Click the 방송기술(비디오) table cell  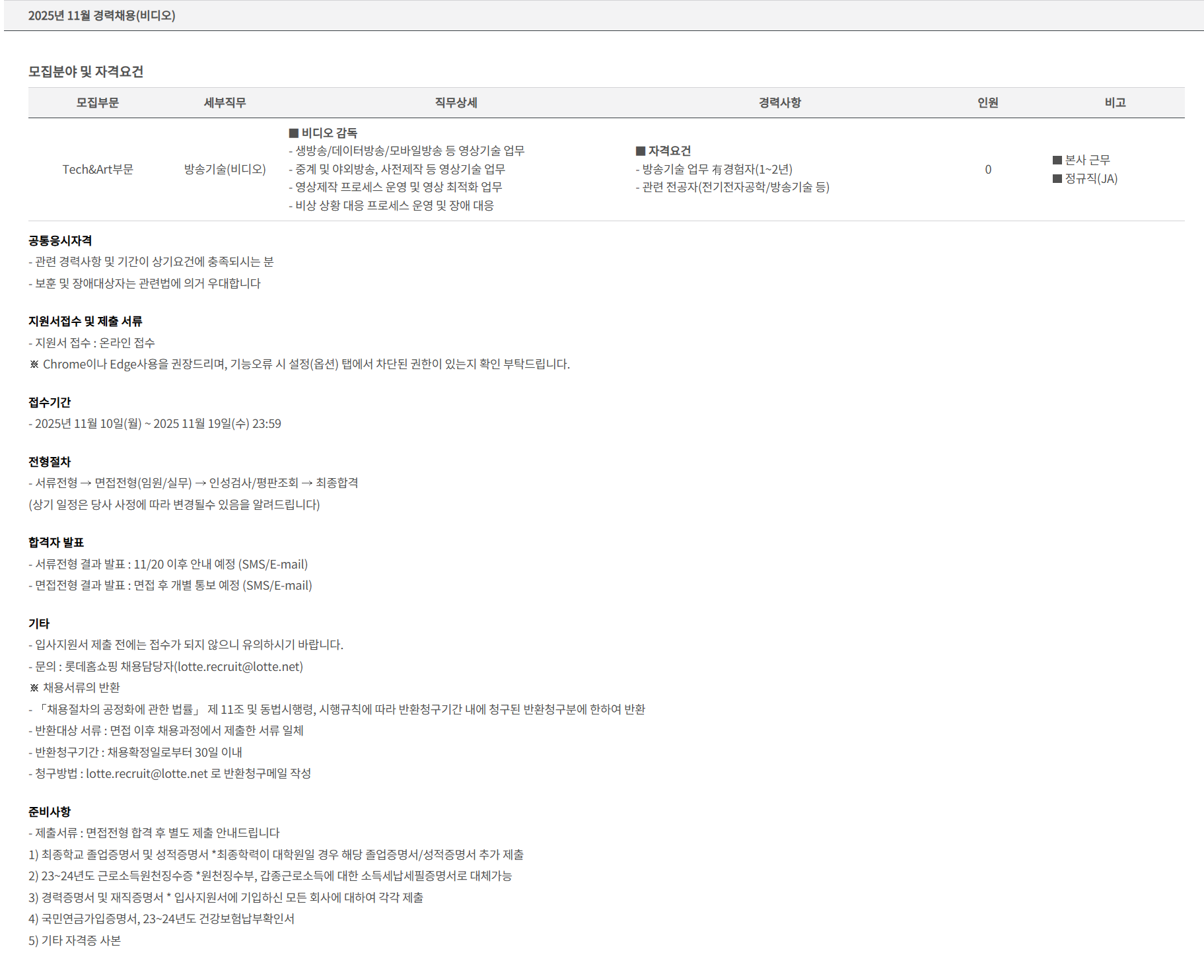[x=225, y=170]
